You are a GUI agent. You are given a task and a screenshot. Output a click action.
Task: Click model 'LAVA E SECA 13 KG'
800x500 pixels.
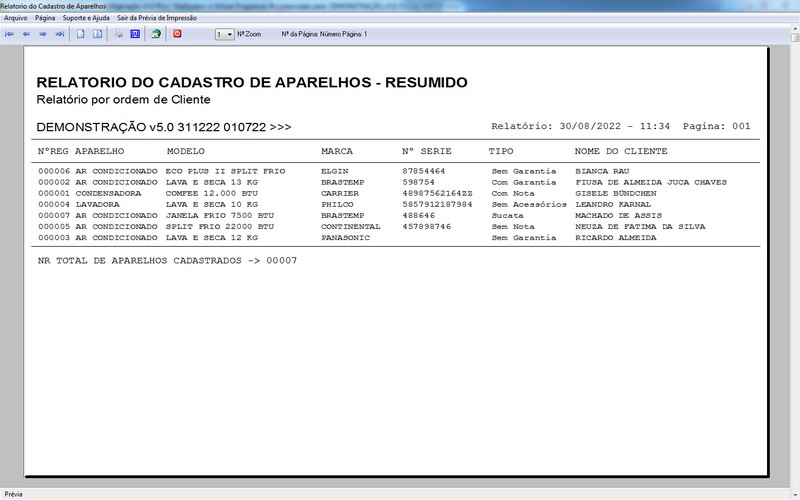pyautogui.click(x=212, y=182)
